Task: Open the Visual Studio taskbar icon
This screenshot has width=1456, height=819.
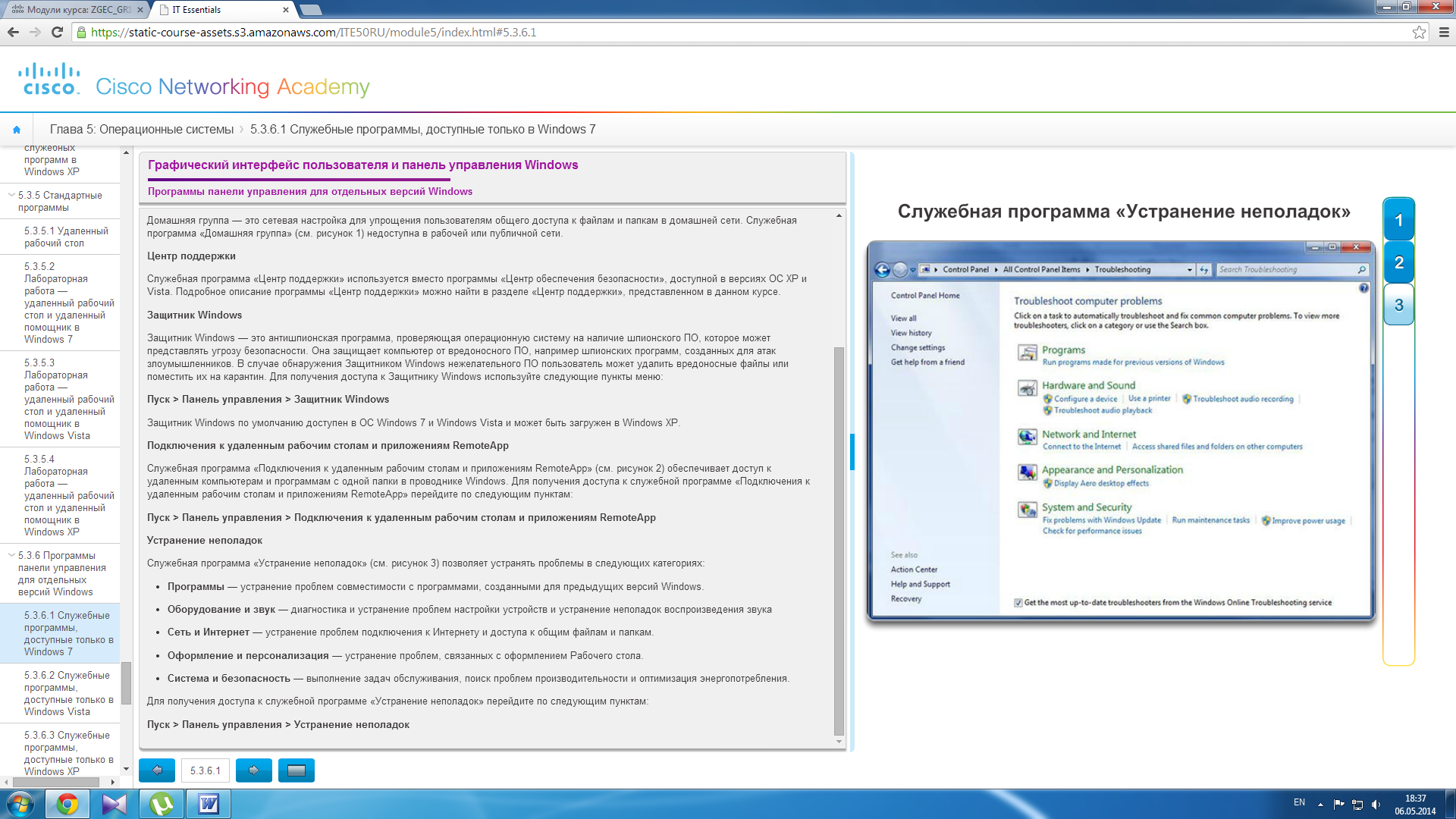Action: [x=115, y=804]
